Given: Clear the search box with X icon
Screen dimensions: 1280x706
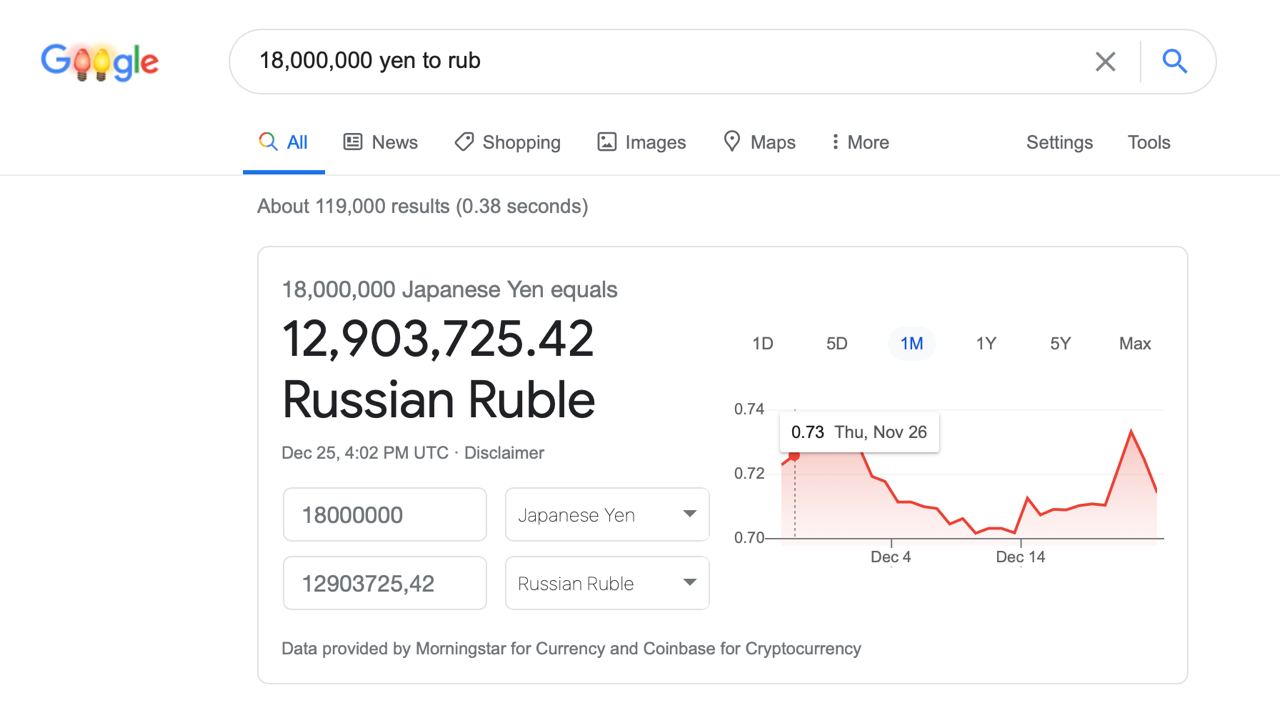Looking at the screenshot, I should (x=1105, y=62).
